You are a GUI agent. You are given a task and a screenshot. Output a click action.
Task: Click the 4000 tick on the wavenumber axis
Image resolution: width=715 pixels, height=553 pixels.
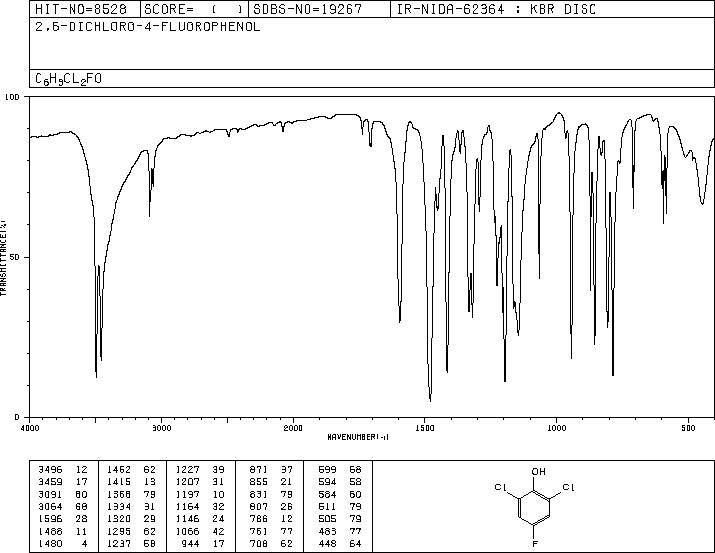[x=30, y=428]
